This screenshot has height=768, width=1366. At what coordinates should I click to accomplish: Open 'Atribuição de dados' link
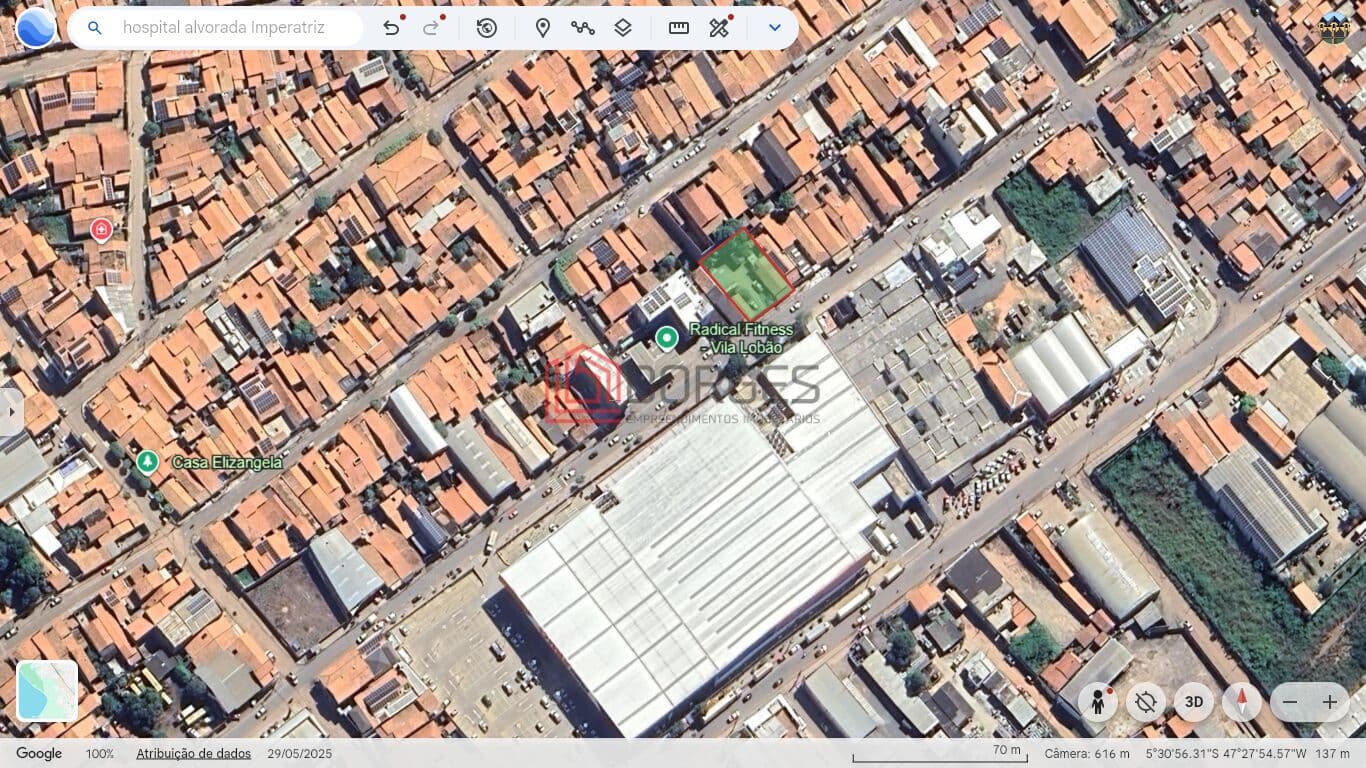(194, 754)
